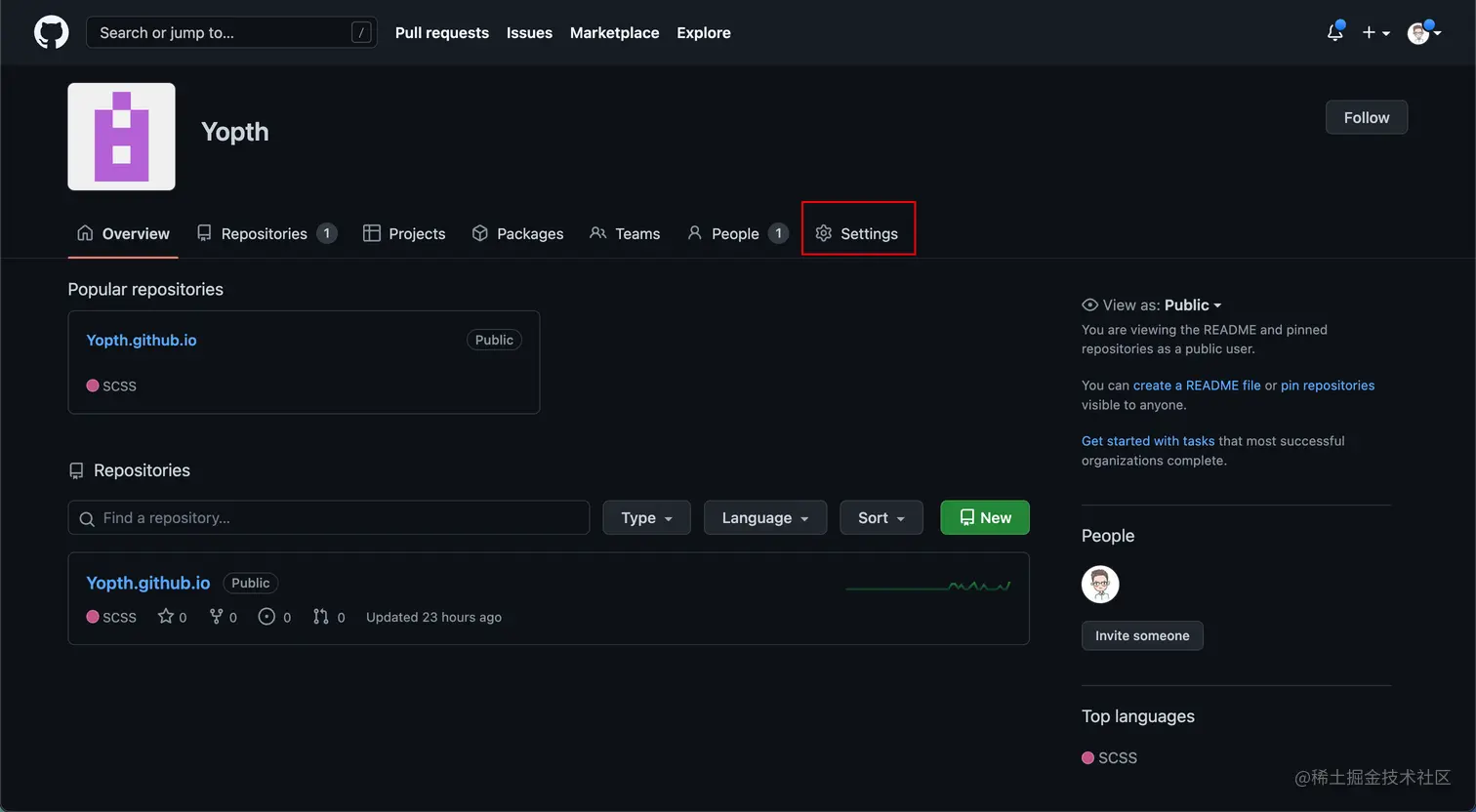Click the Updated 23 hours ago text
This screenshot has width=1476, height=812.
(x=433, y=617)
